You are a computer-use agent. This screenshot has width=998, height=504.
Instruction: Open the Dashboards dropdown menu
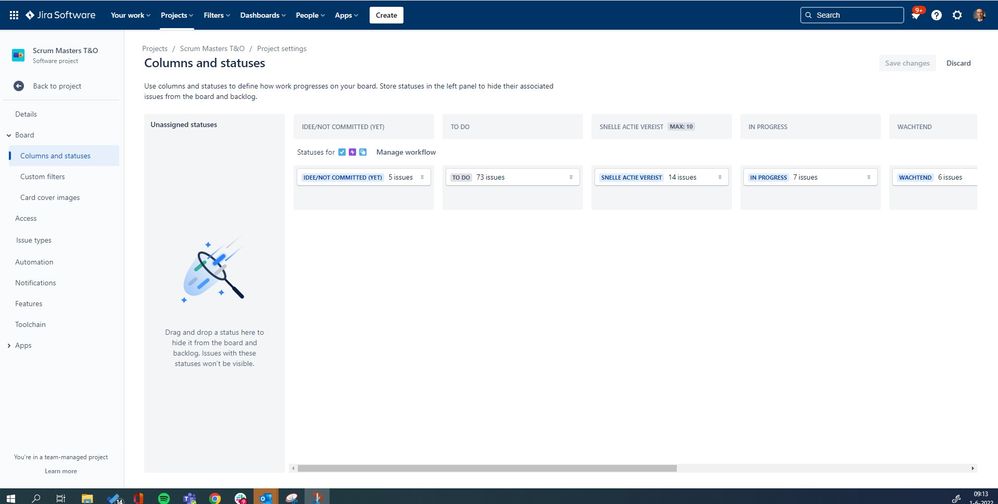click(x=263, y=15)
